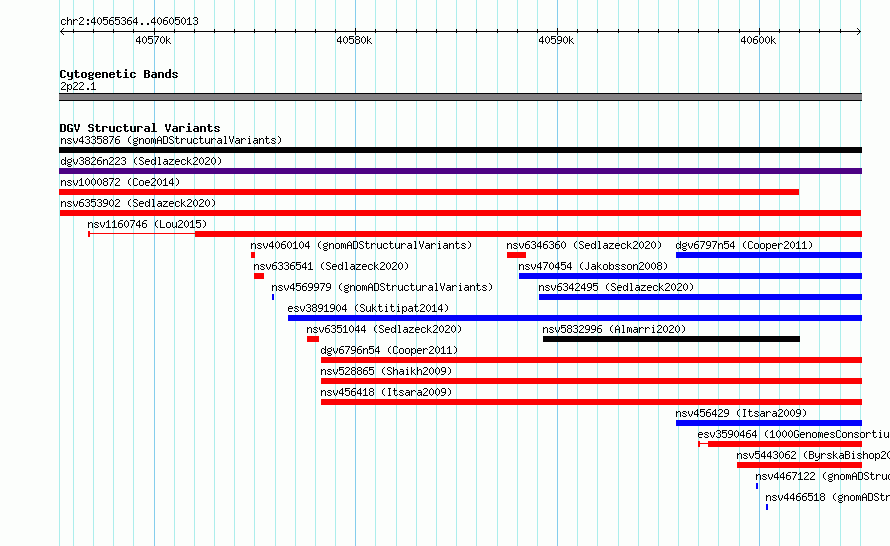Click the nsv4569979 gnomADStructuralVariants label
Screen dimensions: 890x546
pyautogui.click(x=382, y=287)
